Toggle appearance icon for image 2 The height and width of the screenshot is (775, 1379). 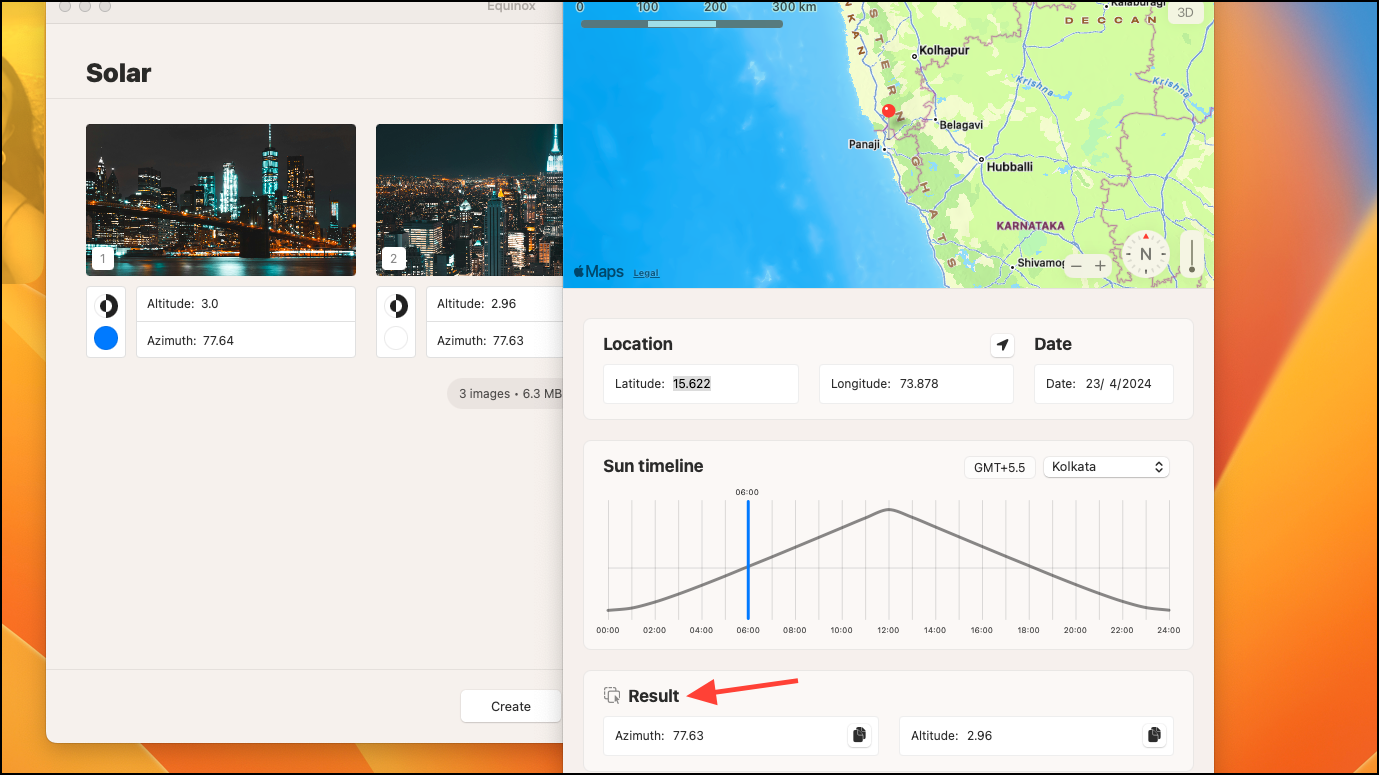coord(396,306)
